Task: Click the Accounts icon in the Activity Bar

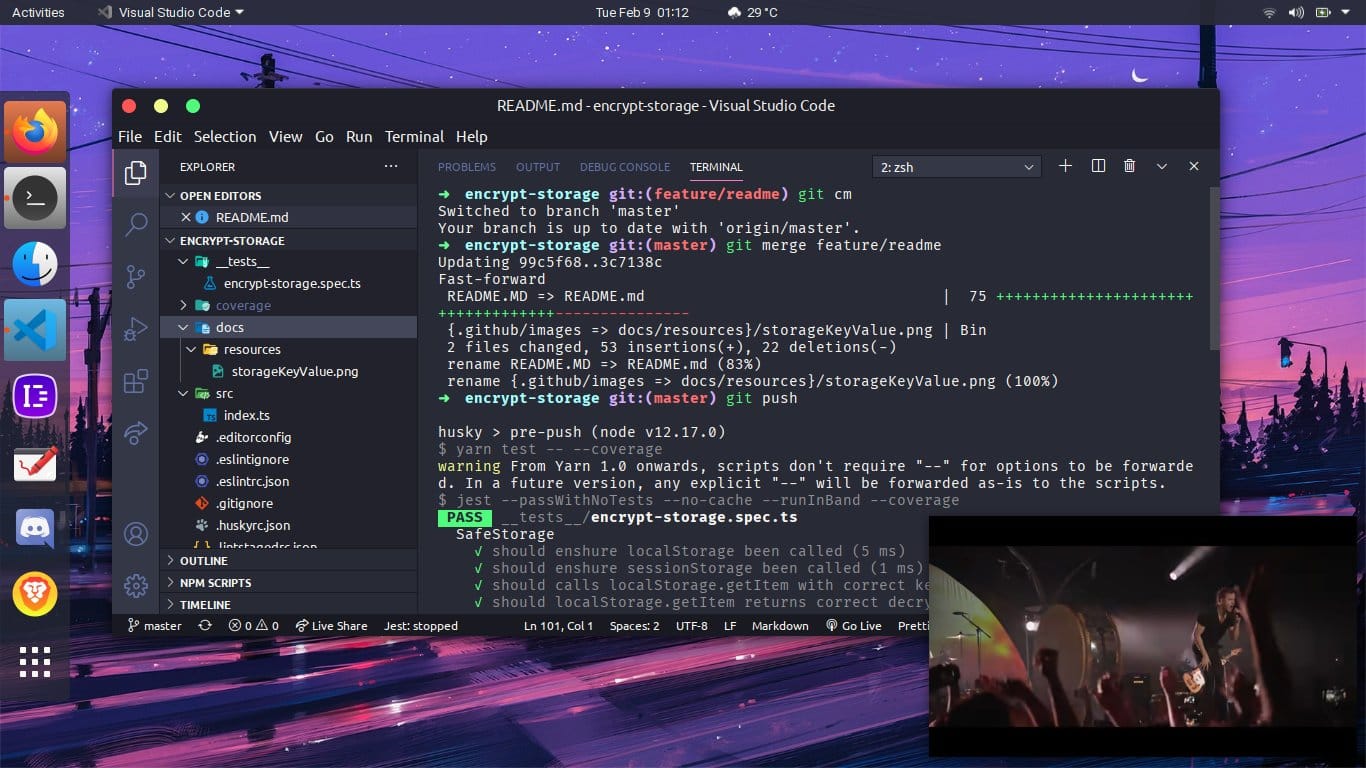Action: click(136, 534)
